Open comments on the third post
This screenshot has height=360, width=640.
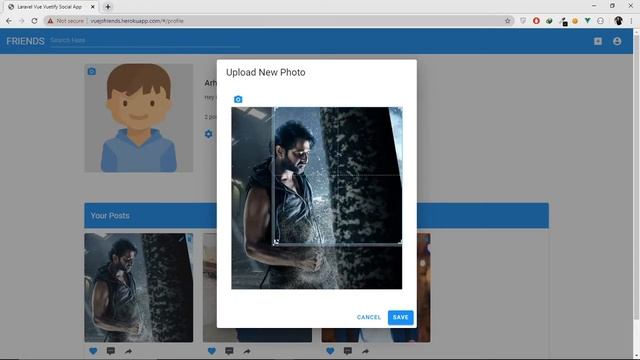[348, 351]
